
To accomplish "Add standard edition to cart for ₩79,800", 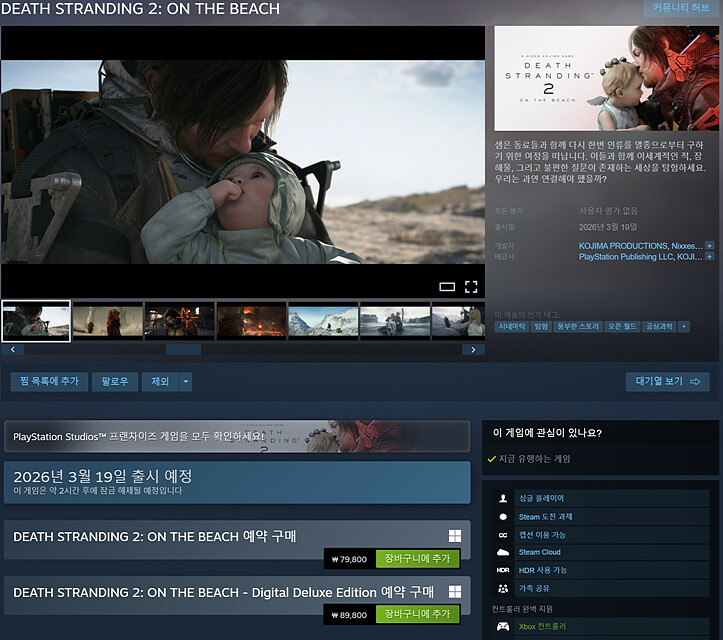I will (x=418, y=559).
